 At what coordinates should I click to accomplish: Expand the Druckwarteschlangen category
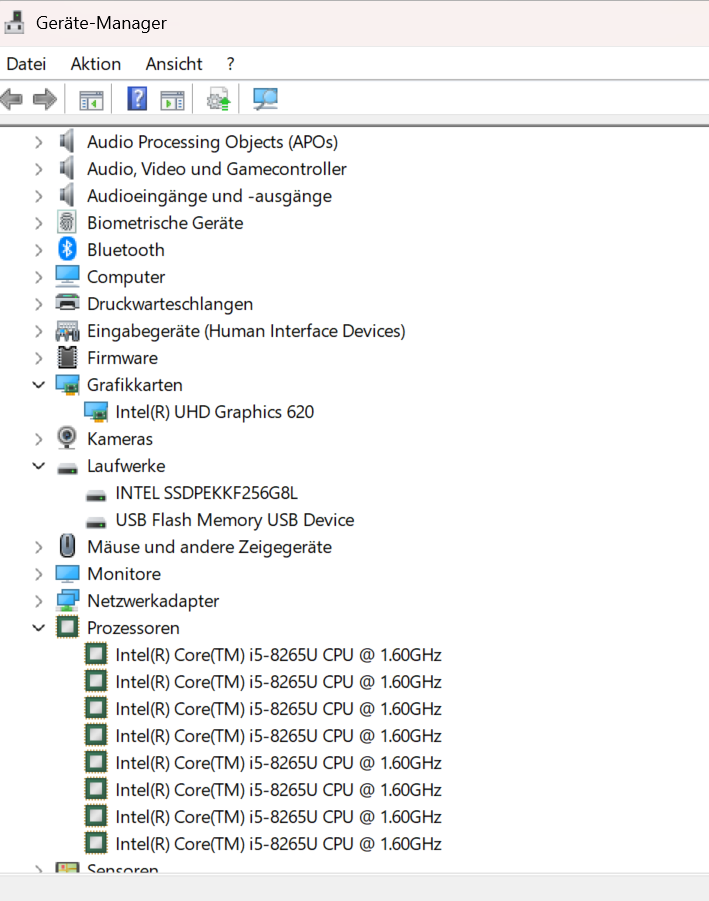point(38,304)
